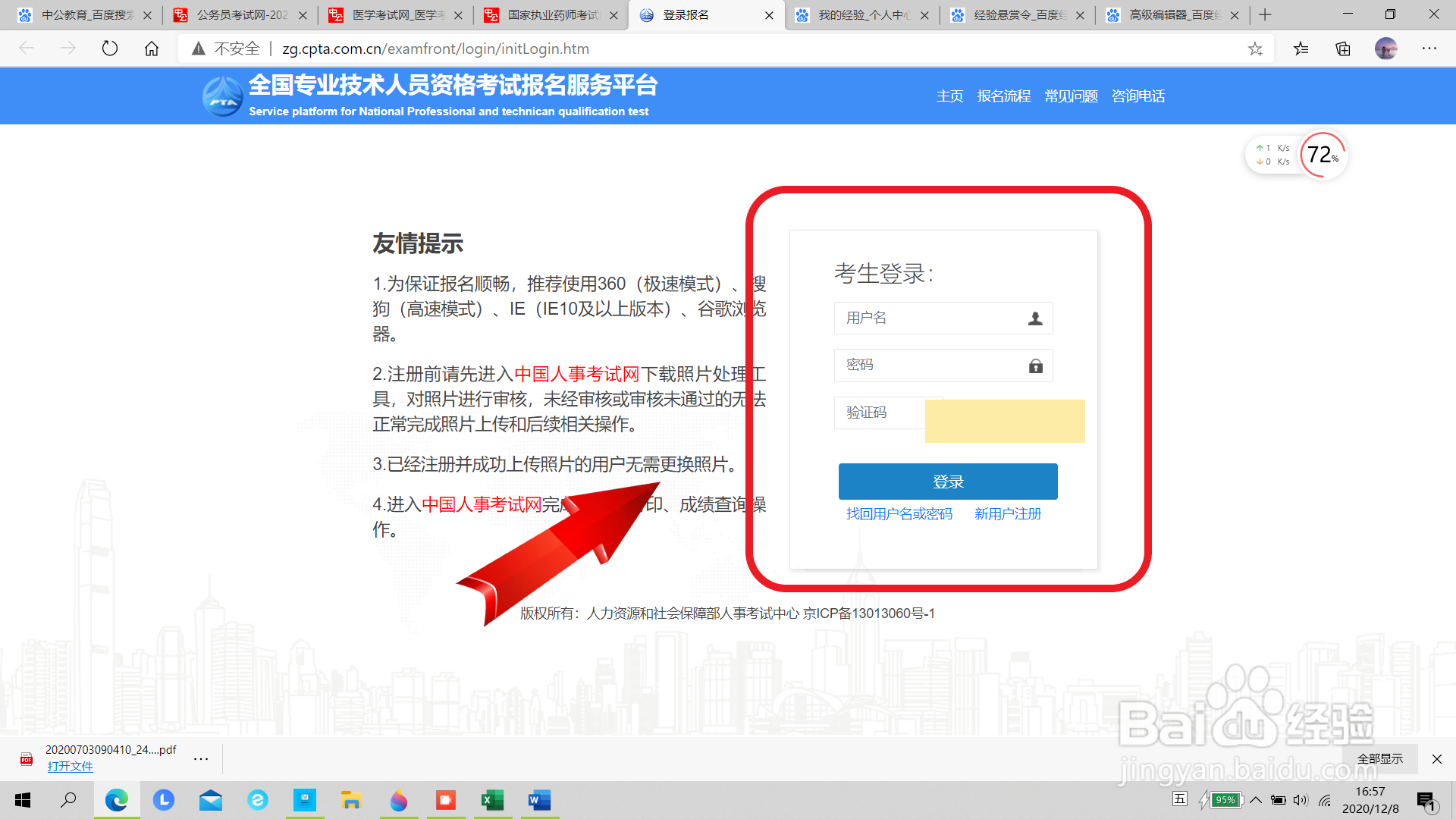Close the 登录报名 tab
The width and height of the screenshot is (1456, 819).
769,15
